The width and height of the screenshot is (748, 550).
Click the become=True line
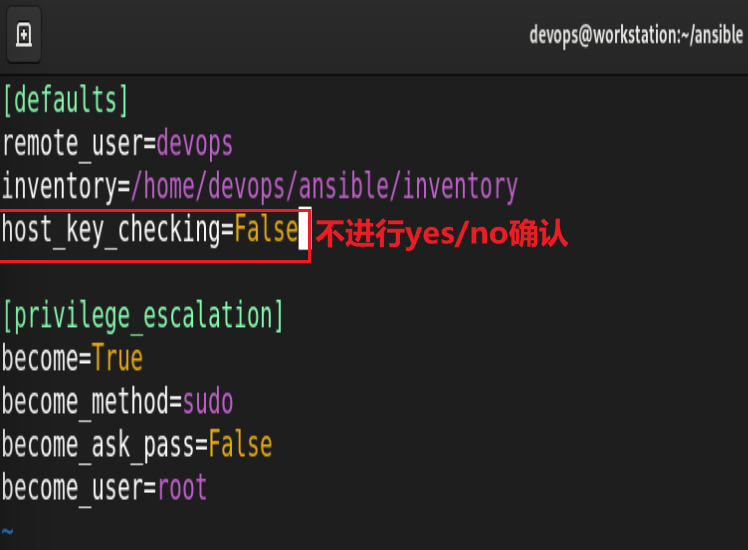coord(73,358)
